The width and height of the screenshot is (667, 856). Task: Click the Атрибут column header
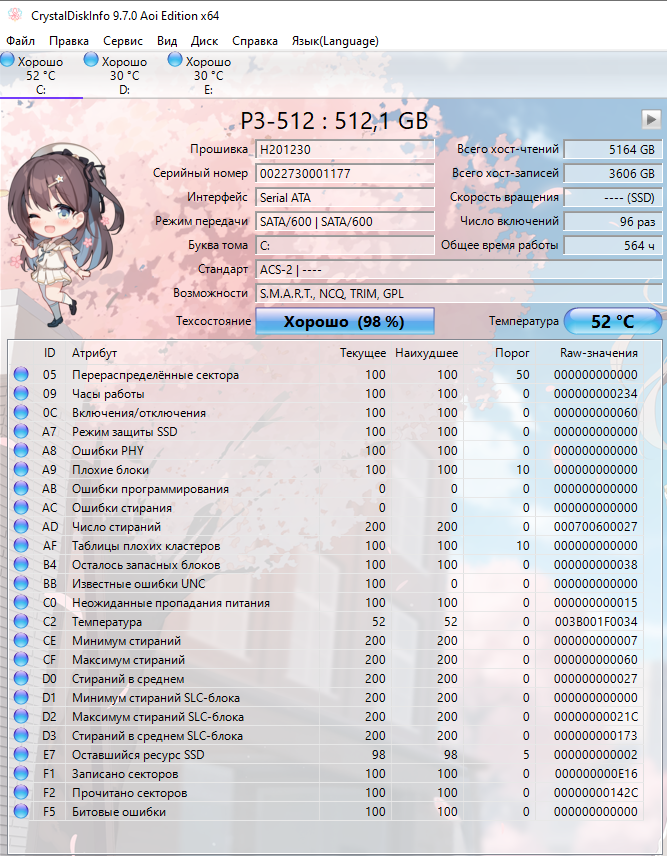point(94,353)
